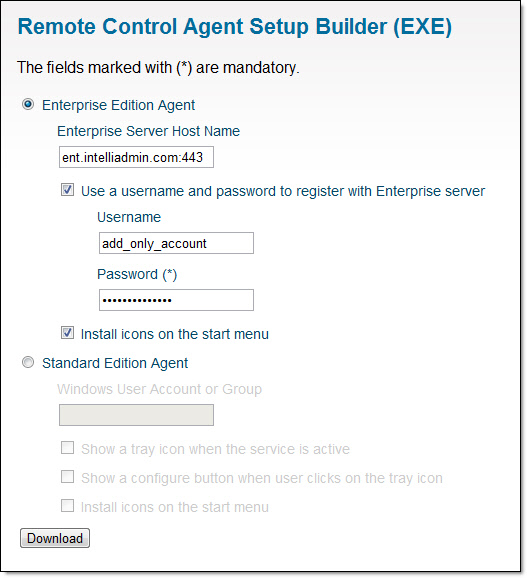
Task: Click the 'Enterprise Server Host Name' label
Action: pos(149,131)
